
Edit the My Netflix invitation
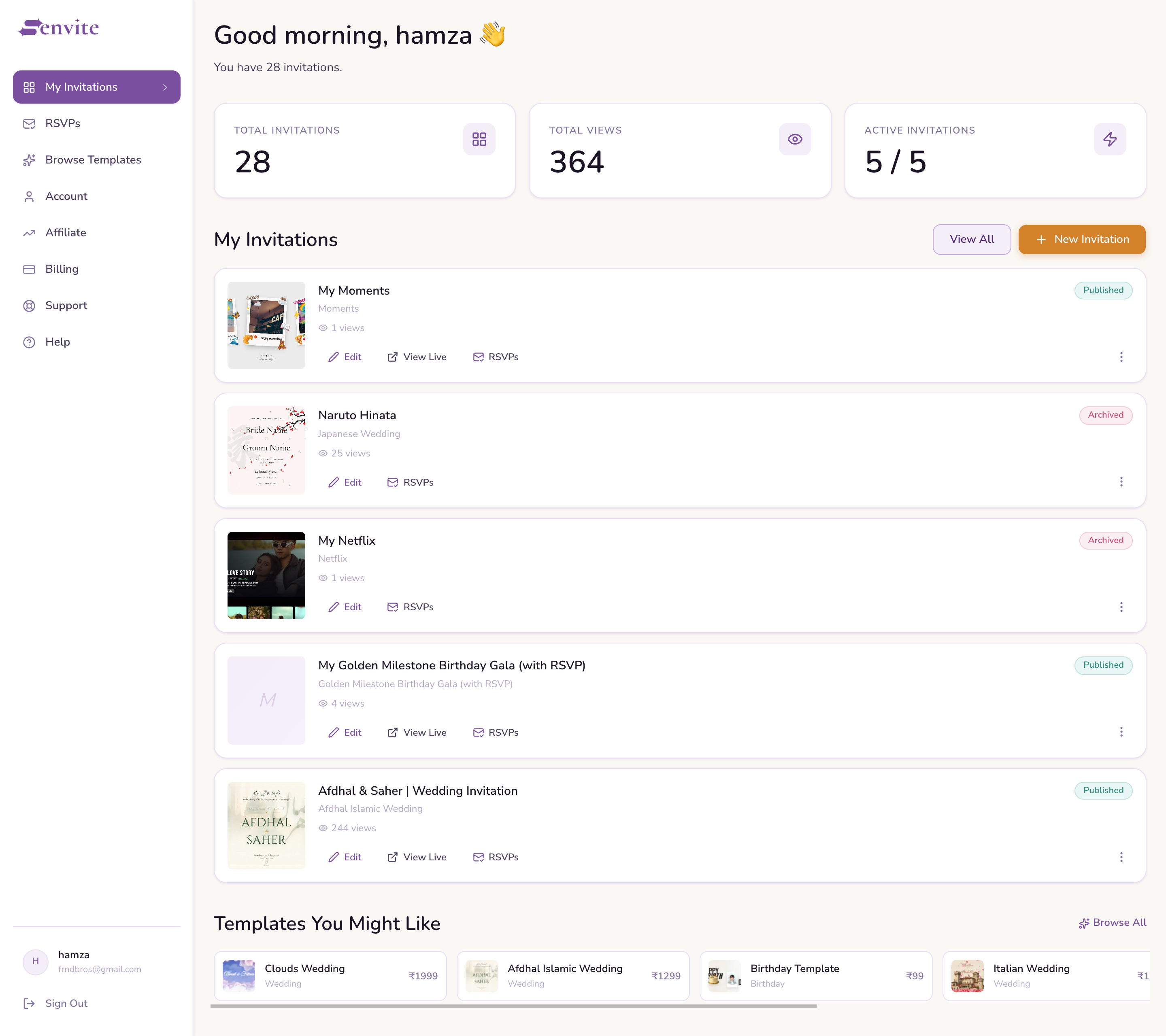[x=345, y=607]
